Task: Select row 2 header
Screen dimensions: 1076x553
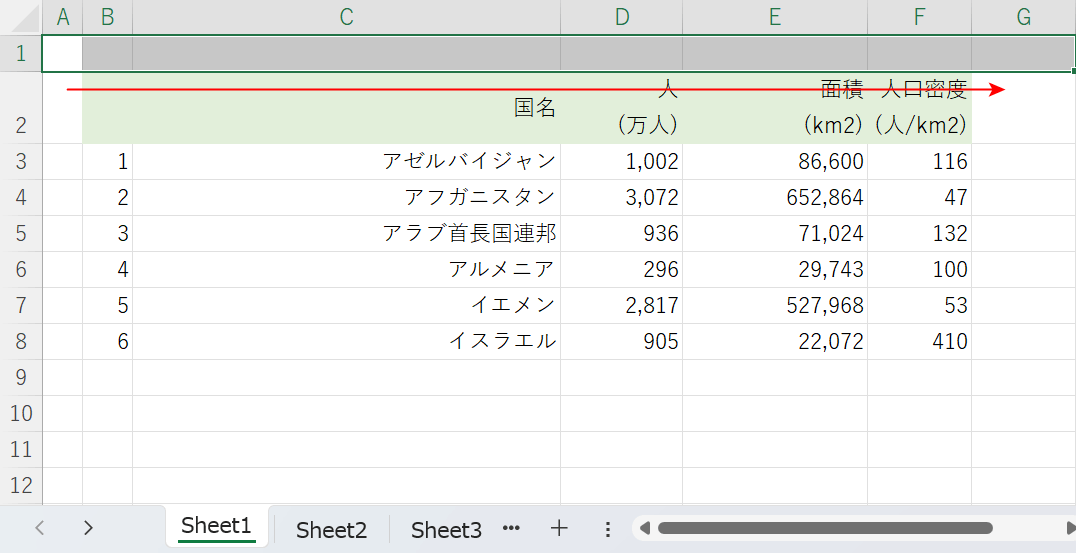Action: tap(21, 108)
